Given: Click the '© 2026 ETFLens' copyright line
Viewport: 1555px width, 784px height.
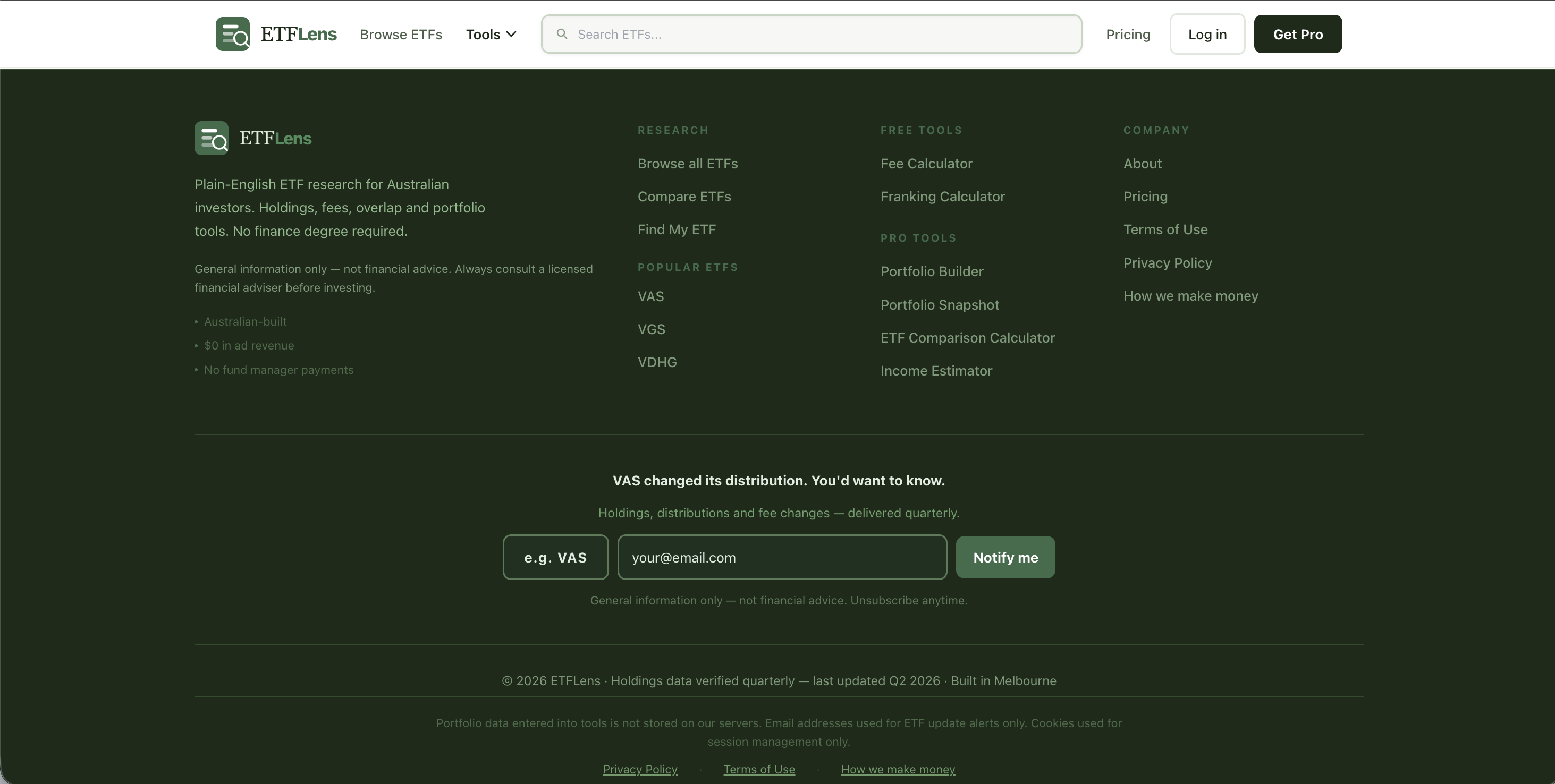Looking at the screenshot, I should click(x=779, y=681).
